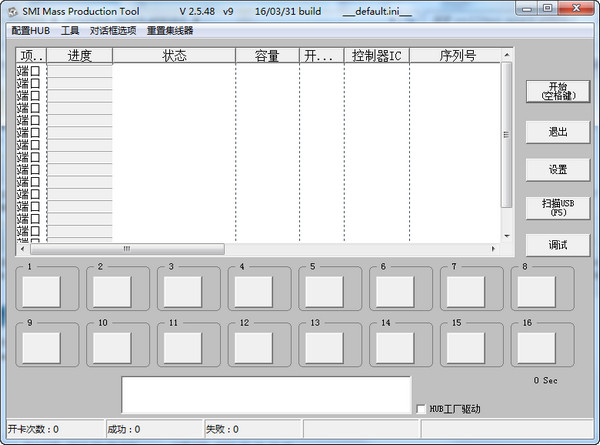This screenshot has height=445, width=600.
Task: Maximize the SMI Mass Production Tool window
Action: 548,8
